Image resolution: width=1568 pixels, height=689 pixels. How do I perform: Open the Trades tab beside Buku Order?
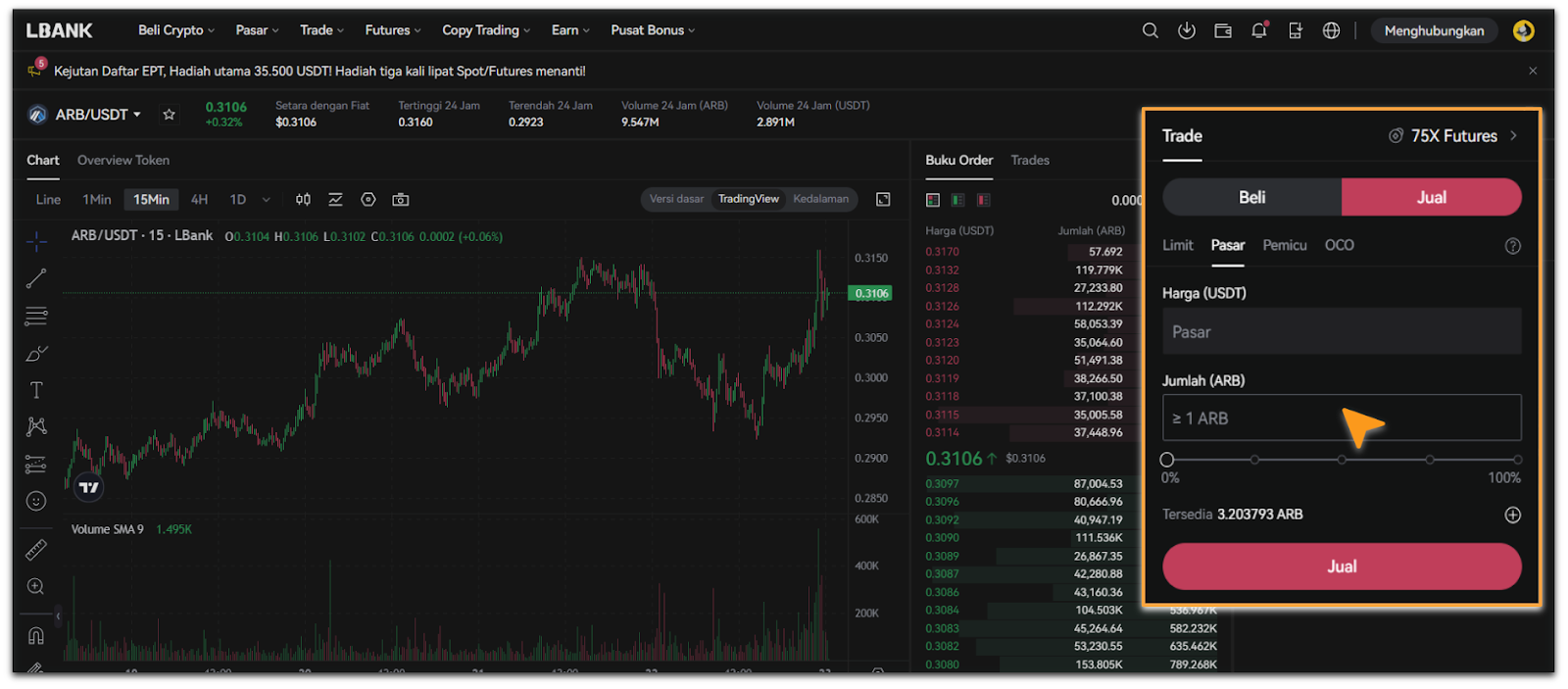[x=1030, y=160]
